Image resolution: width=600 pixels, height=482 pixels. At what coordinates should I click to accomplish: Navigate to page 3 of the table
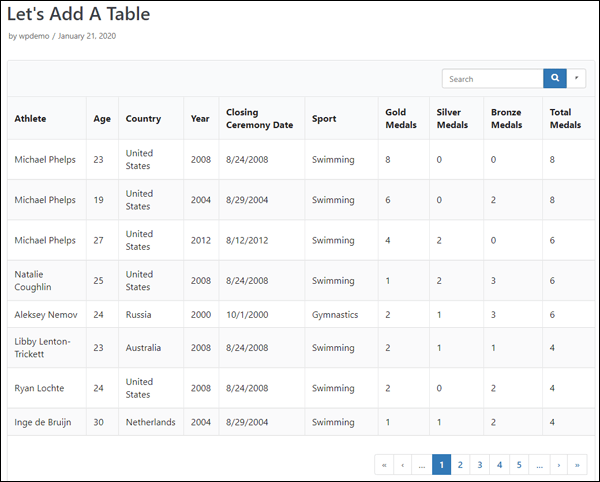[x=480, y=464]
